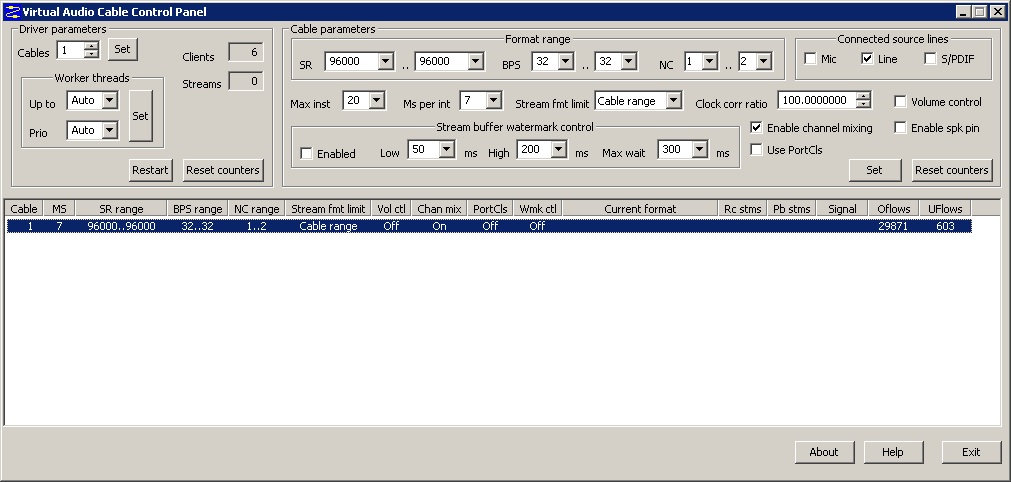Screen dimensions: 1011x482
Task: Click the SR range column header
Action: pos(121,209)
